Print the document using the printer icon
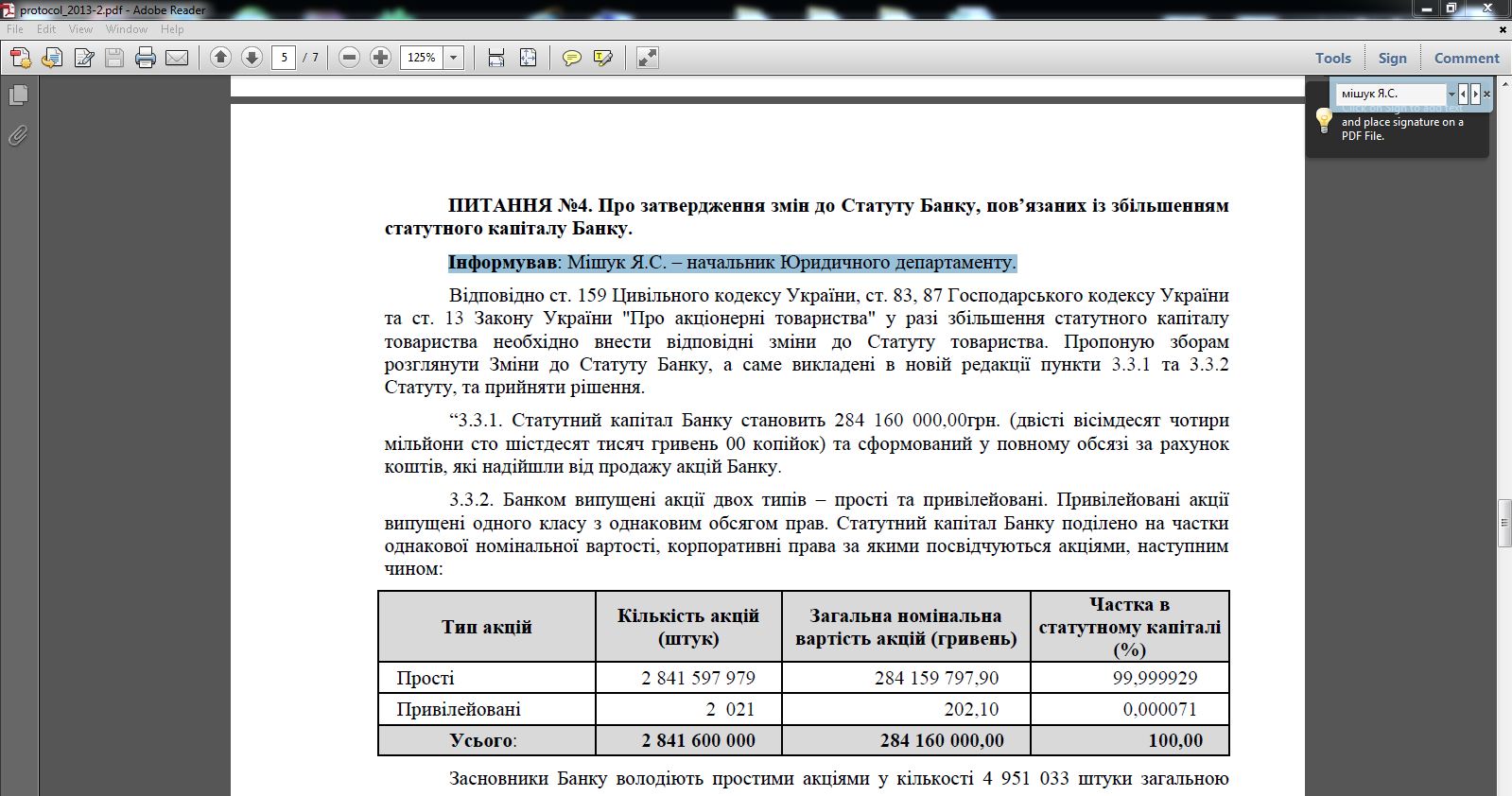 (145, 59)
